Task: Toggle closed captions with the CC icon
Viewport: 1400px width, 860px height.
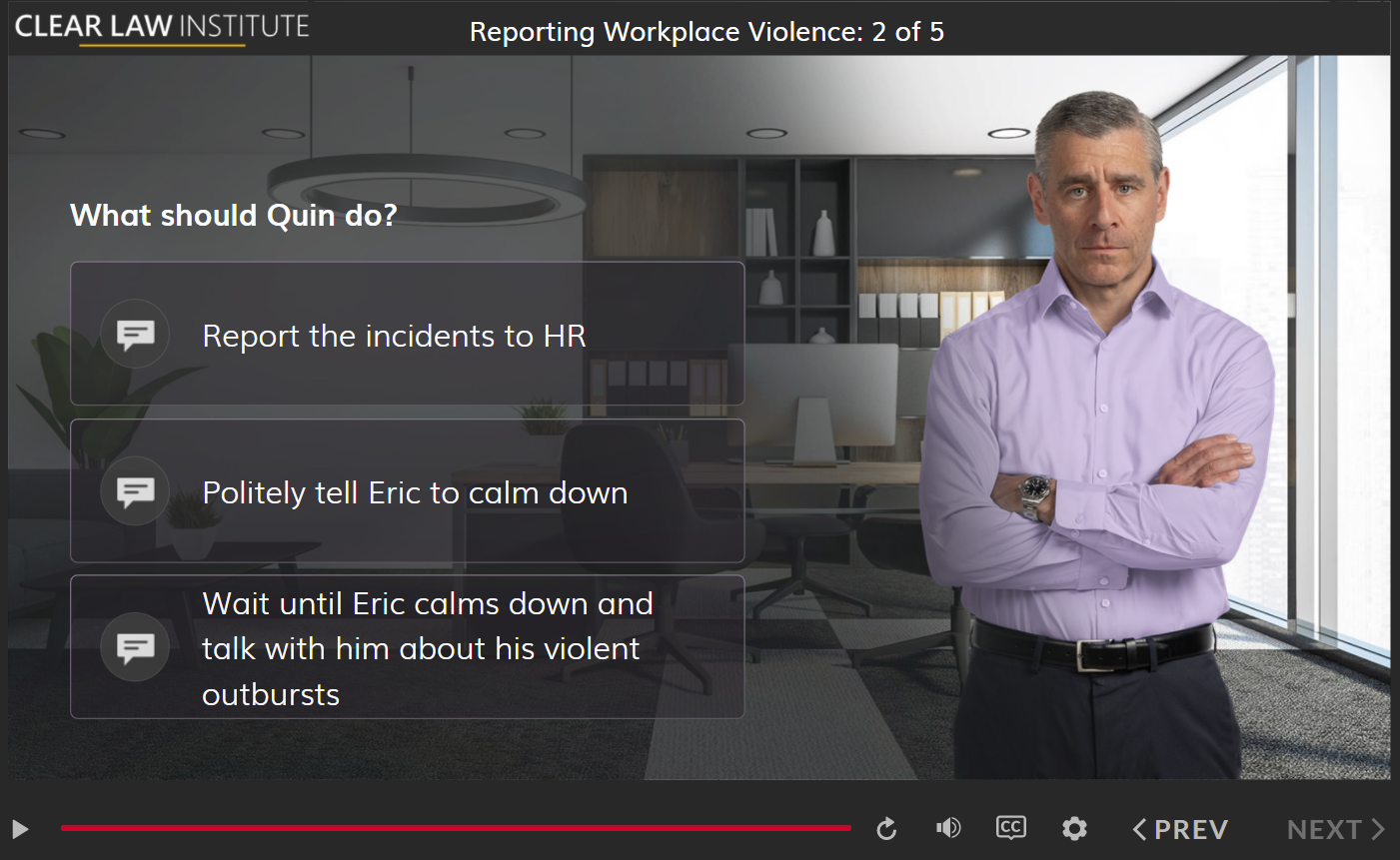Action: tap(1011, 828)
